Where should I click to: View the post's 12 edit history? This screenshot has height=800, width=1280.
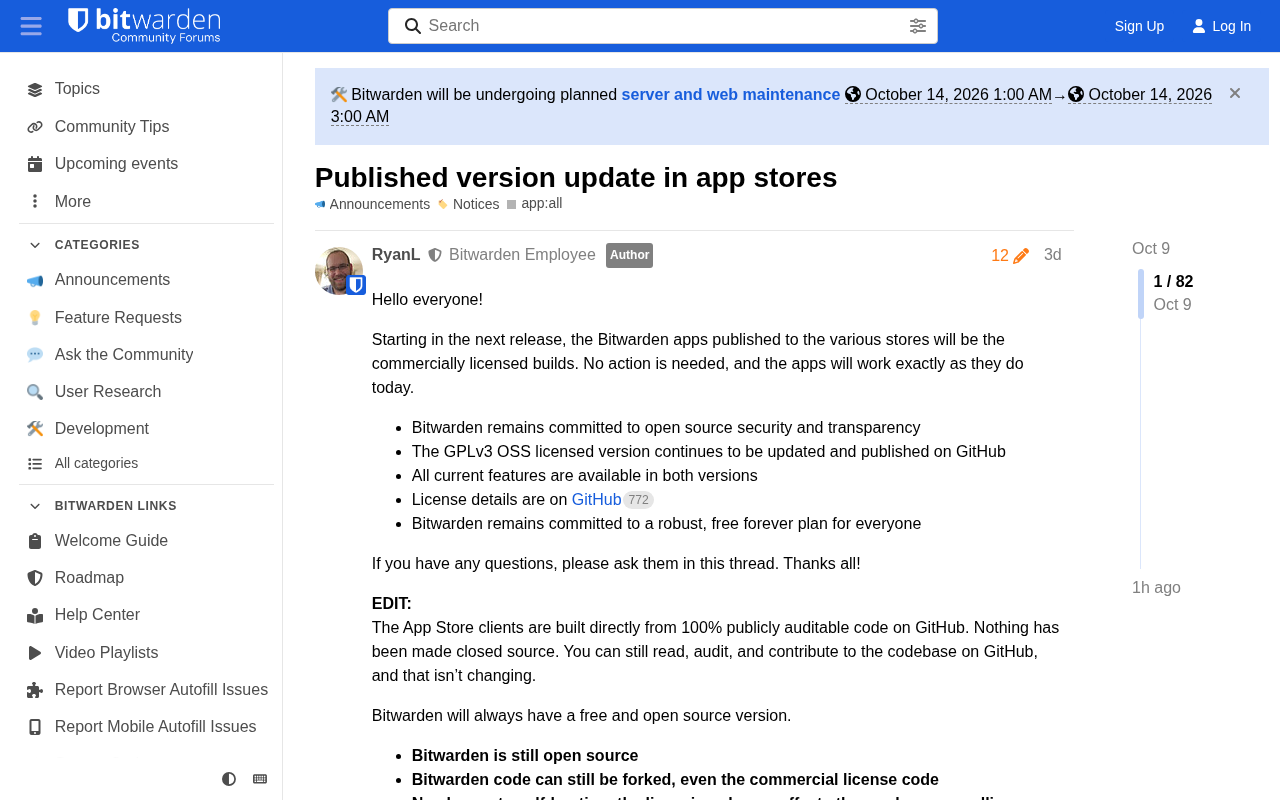click(1010, 256)
